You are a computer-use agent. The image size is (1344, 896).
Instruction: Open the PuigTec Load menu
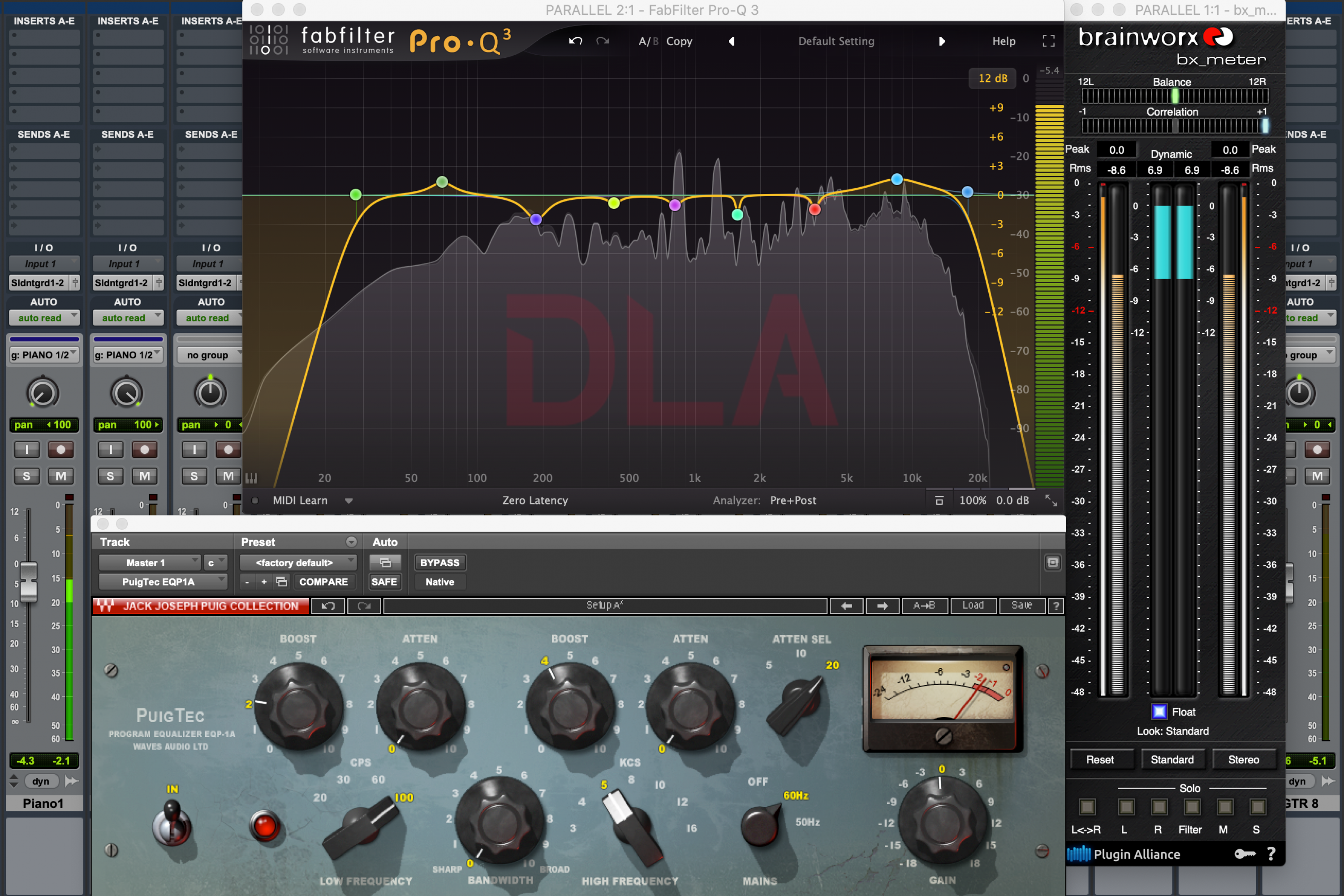973,606
